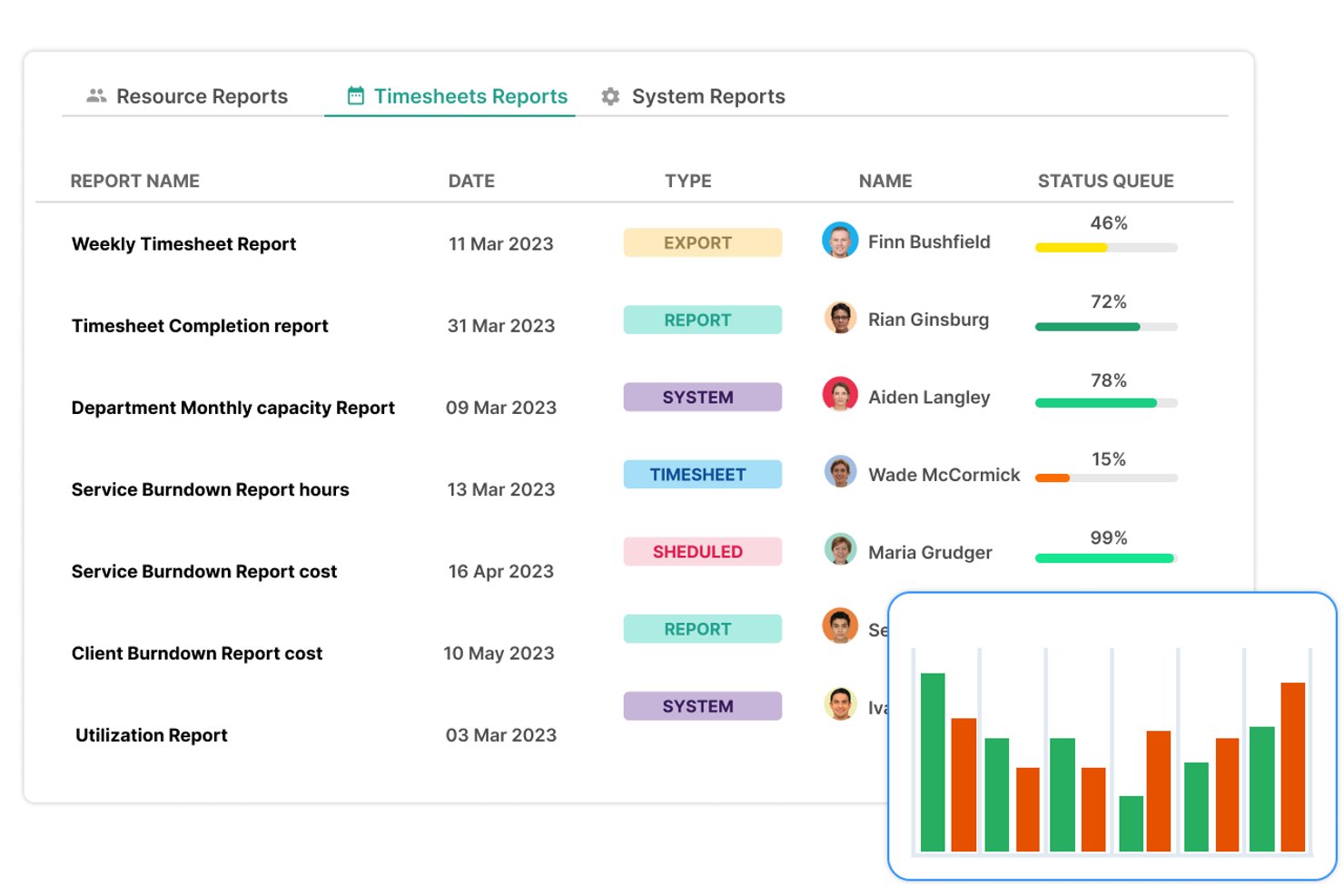Click the 99% progress bar
The width and height of the screenshot is (1344, 896).
pyautogui.click(x=1106, y=558)
